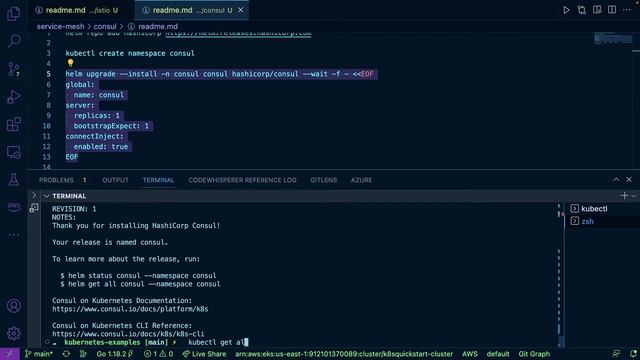640x360 pixels.
Task: Open consul.io/docs/k8s/k8s-cli link in terminal
Action: [128, 334]
